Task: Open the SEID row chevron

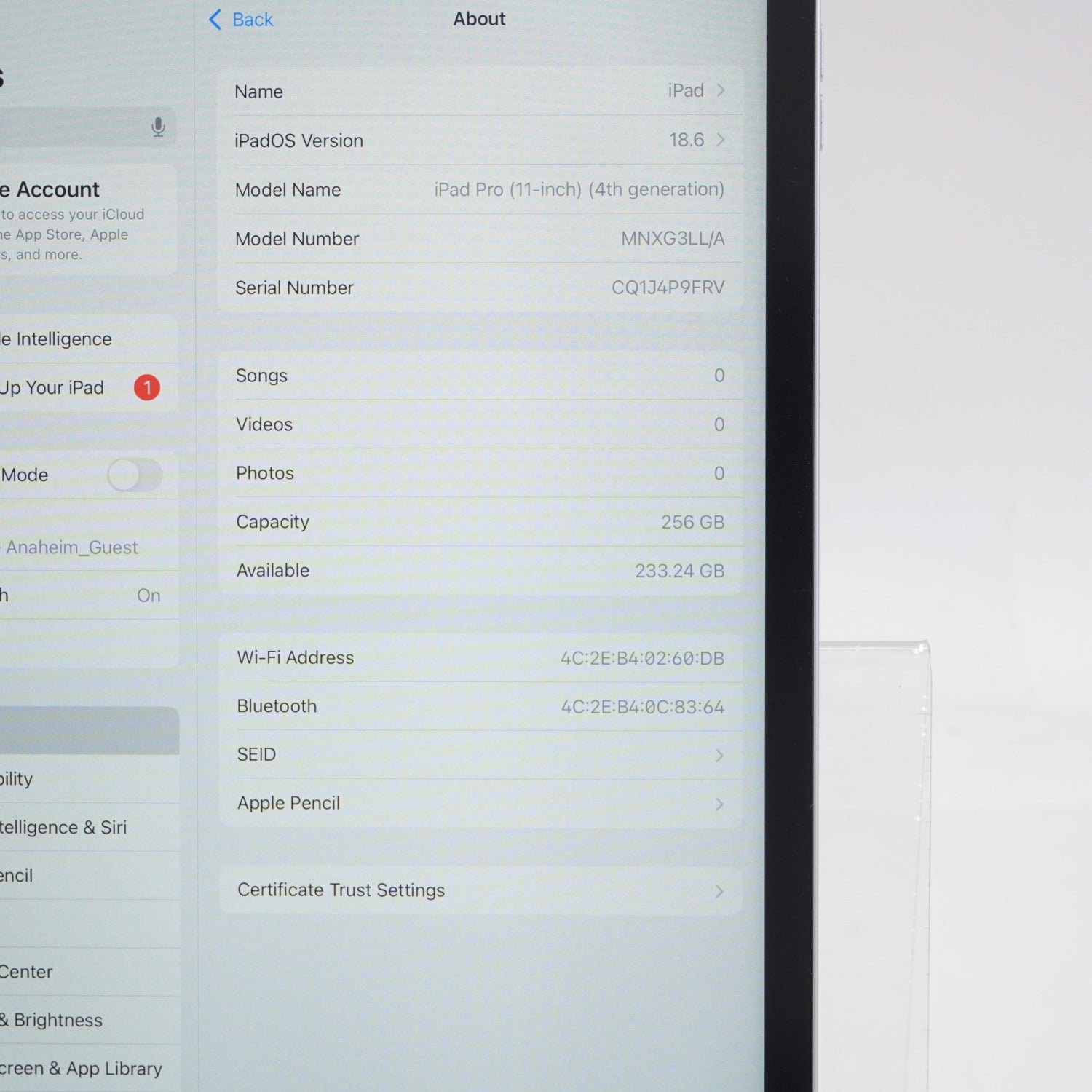Action: pos(719,756)
